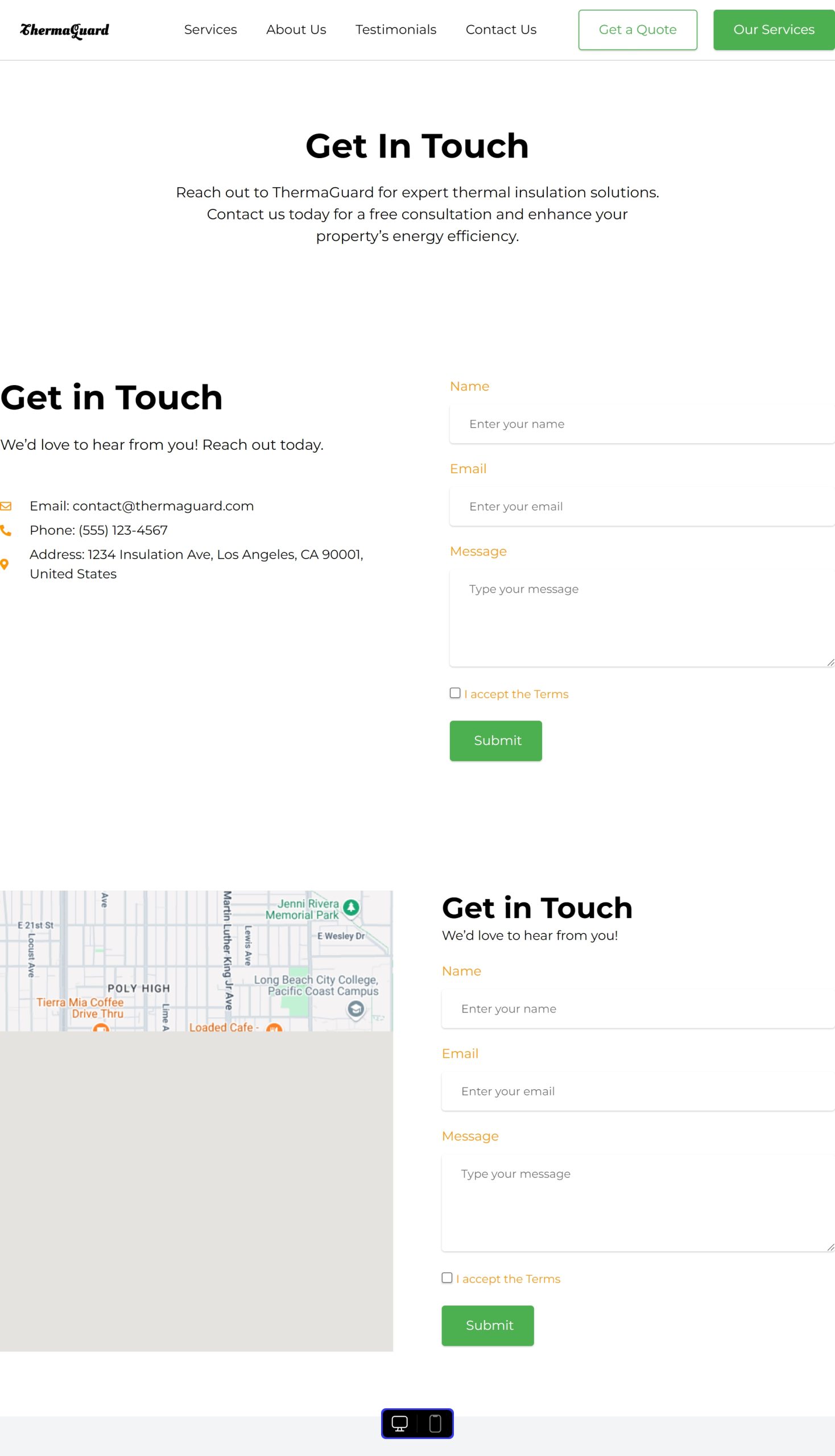The width and height of the screenshot is (835, 1456).
Task: Switch to desktop preview icon
Action: tap(399, 1424)
